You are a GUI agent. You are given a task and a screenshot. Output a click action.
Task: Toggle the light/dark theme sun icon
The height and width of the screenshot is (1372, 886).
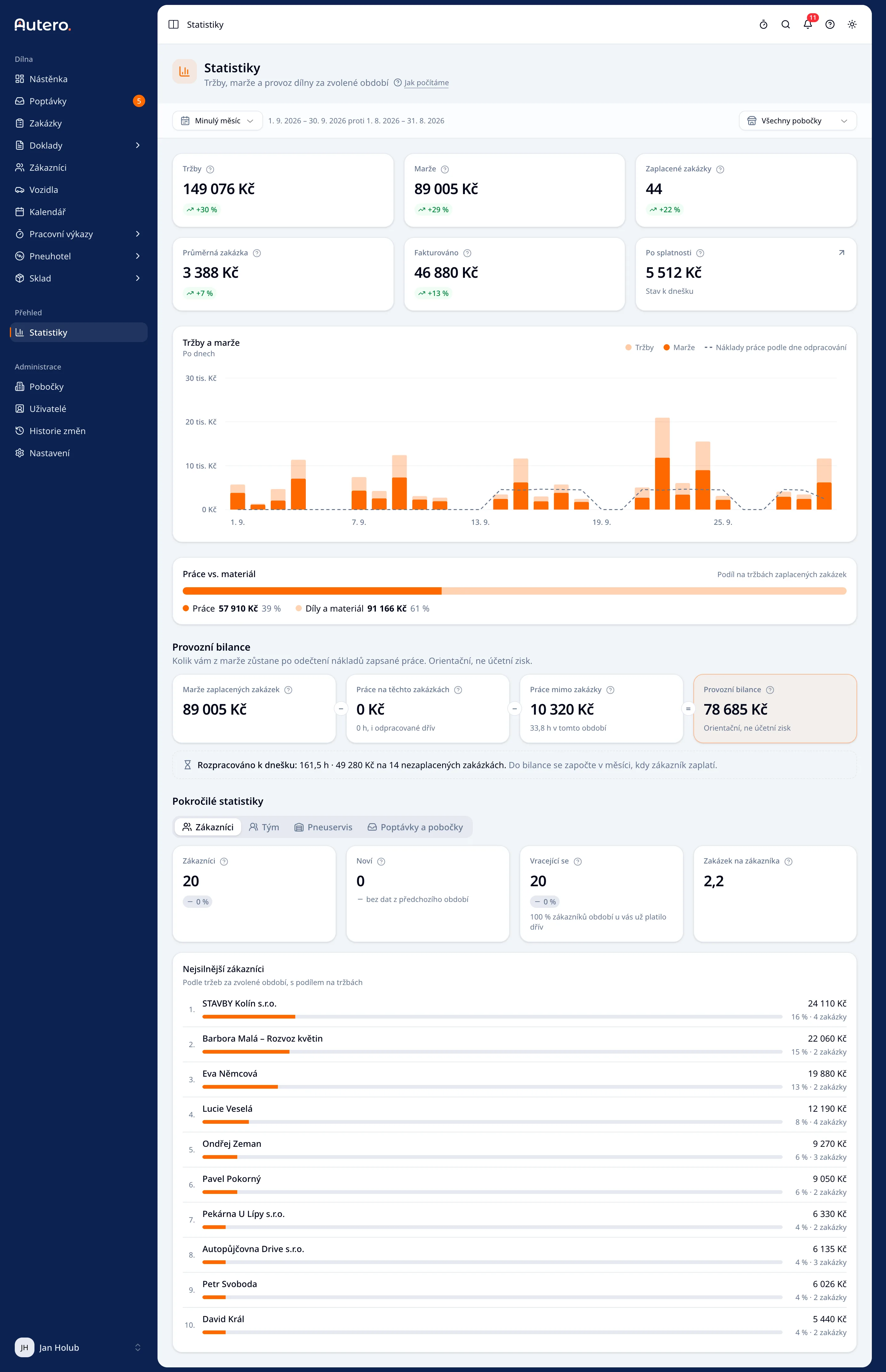(x=852, y=24)
